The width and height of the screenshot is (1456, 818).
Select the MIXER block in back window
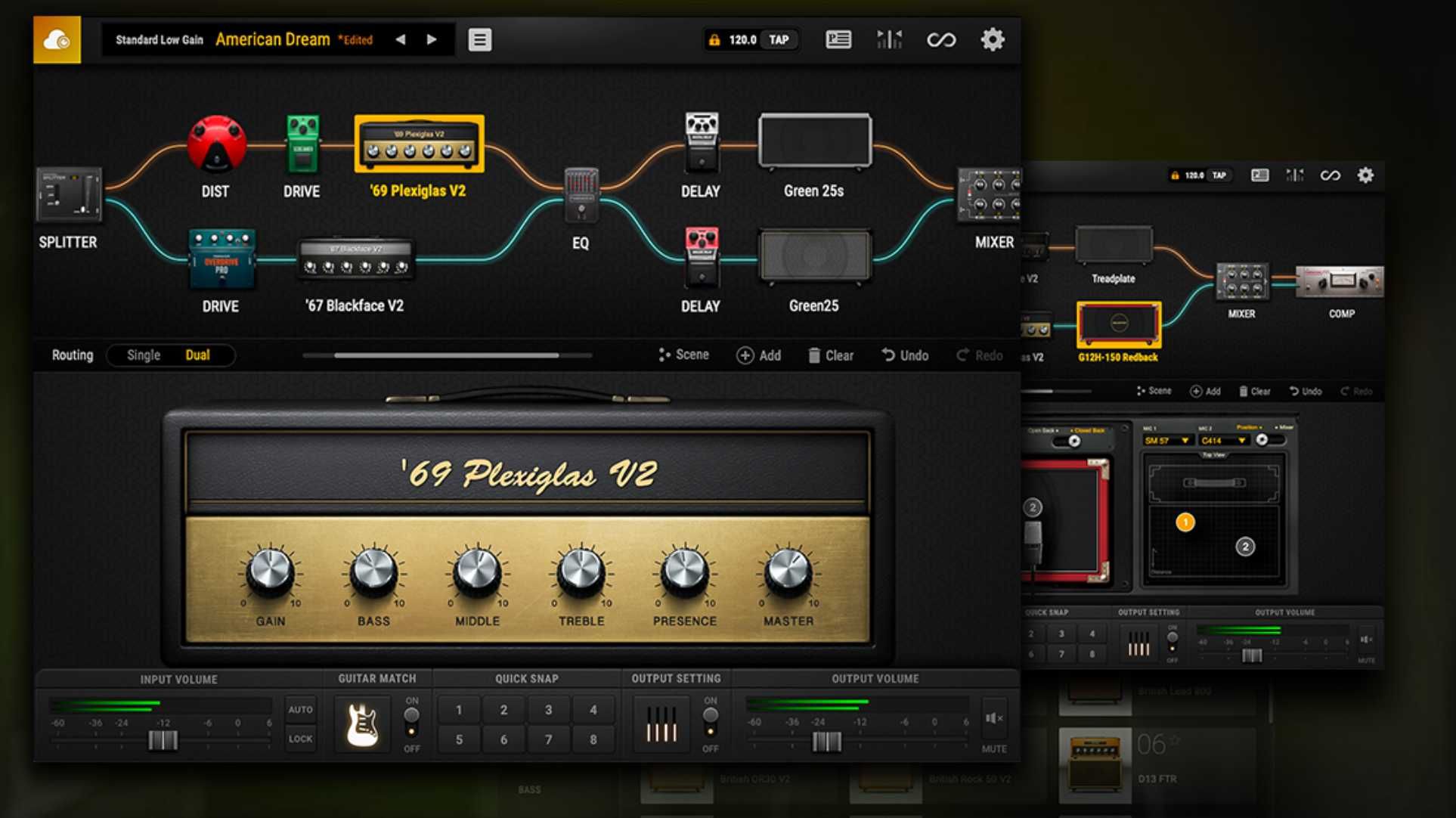point(1241,281)
